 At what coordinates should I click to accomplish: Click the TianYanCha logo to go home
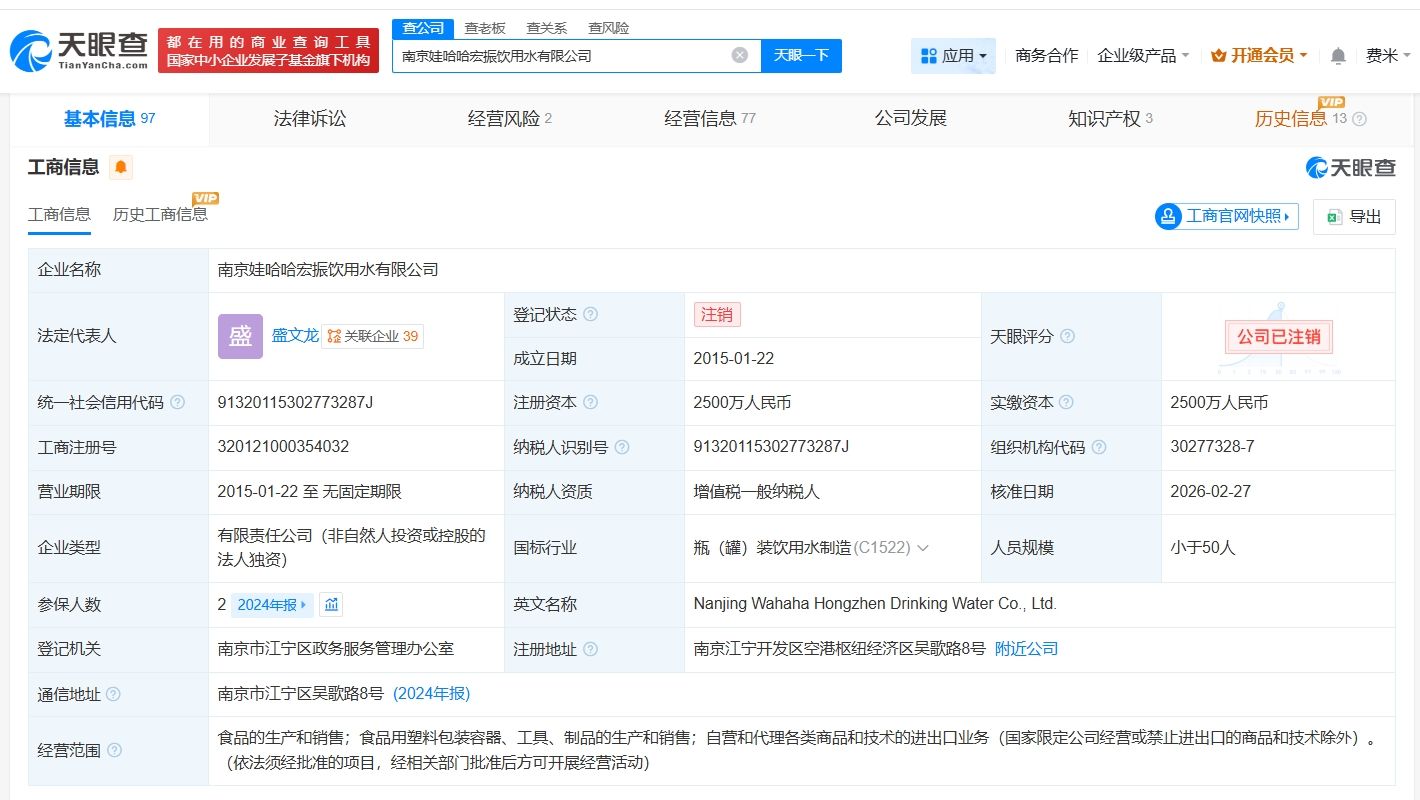coord(80,50)
